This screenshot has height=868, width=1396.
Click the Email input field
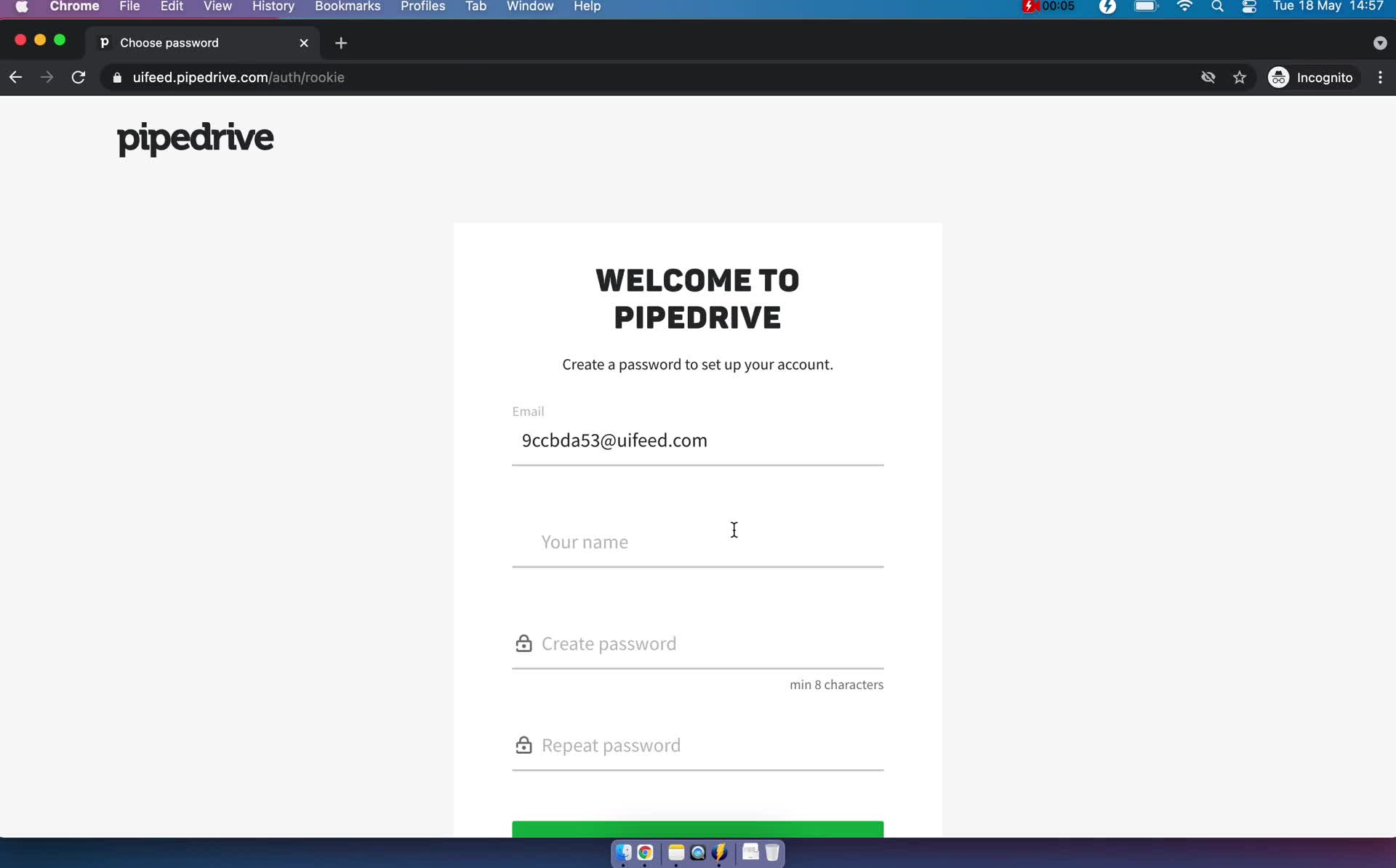click(698, 440)
